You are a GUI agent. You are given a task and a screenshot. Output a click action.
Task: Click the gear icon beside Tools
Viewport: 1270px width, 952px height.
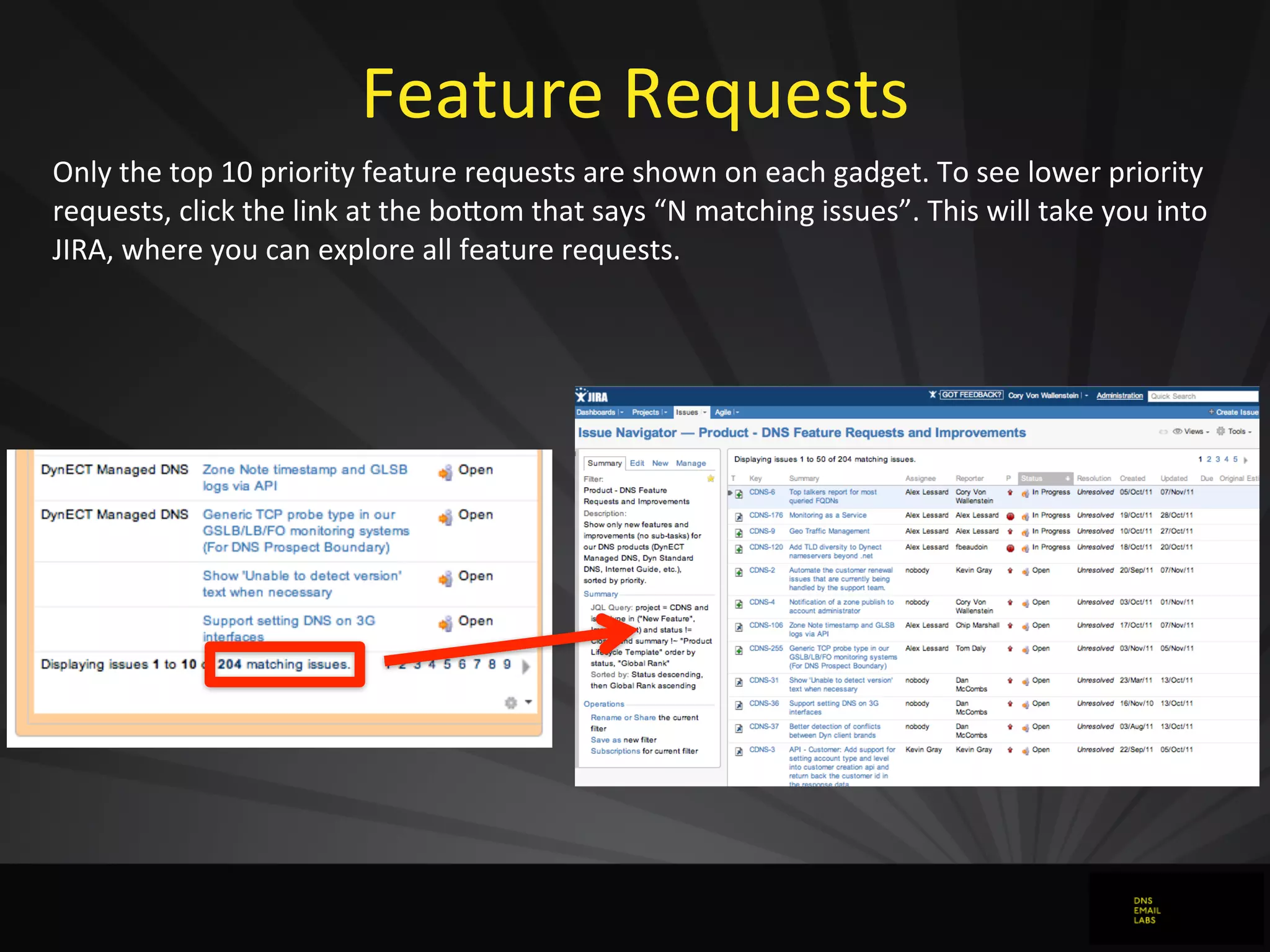pos(1220,431)
